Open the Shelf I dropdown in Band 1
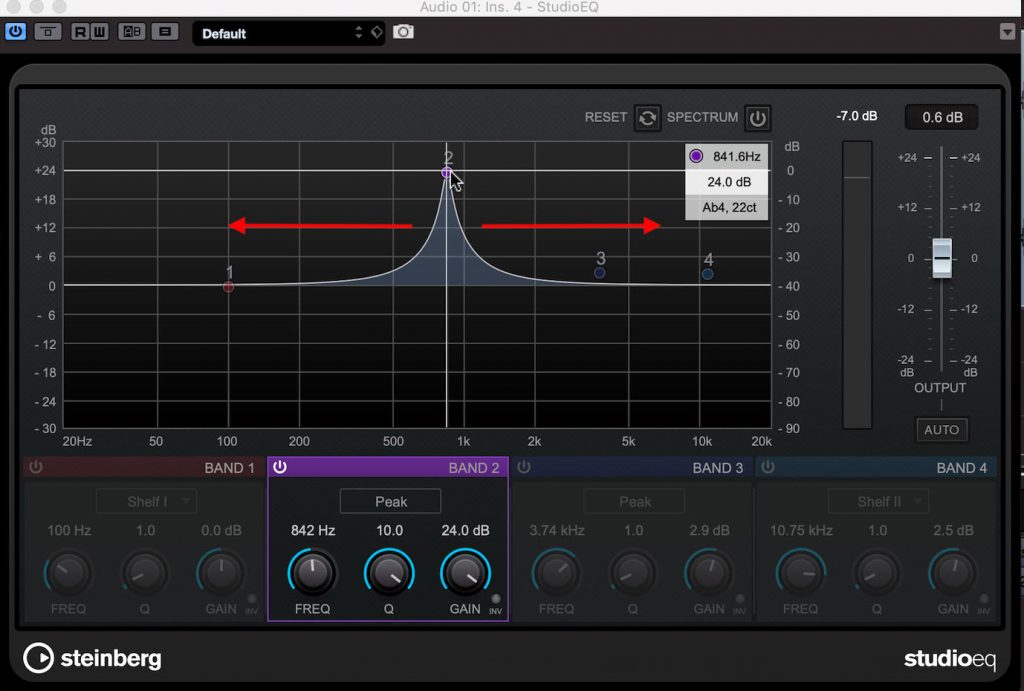 pos(146,501)
